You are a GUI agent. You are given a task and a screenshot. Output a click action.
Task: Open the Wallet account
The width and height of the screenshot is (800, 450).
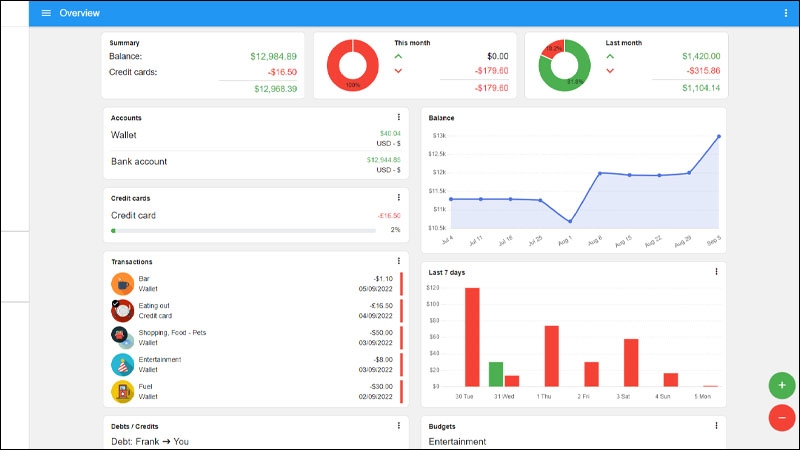pyautogui.click(x=256, y=138)
